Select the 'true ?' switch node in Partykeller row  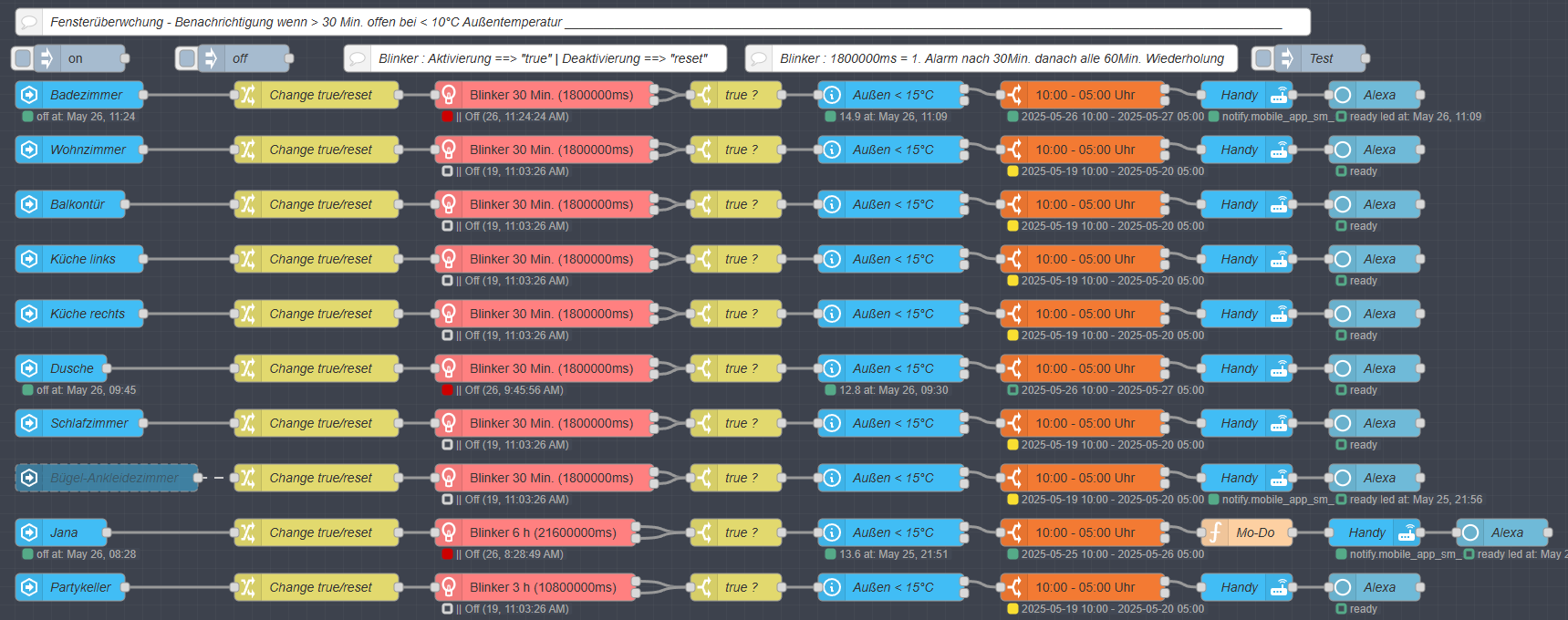pos(736,587)
